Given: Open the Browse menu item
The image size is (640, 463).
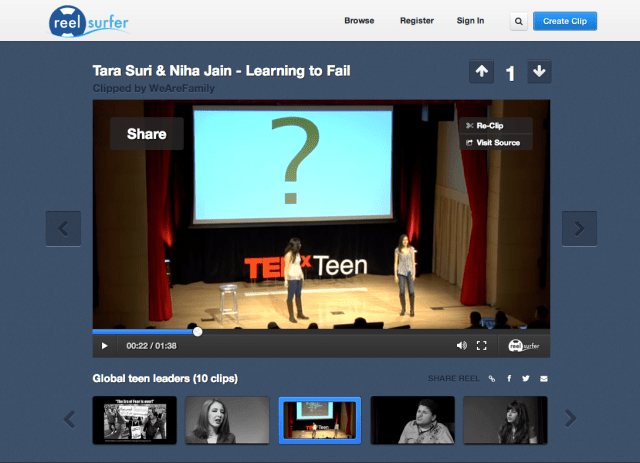Looking at the screenshot, I should (x=359, y=21).
